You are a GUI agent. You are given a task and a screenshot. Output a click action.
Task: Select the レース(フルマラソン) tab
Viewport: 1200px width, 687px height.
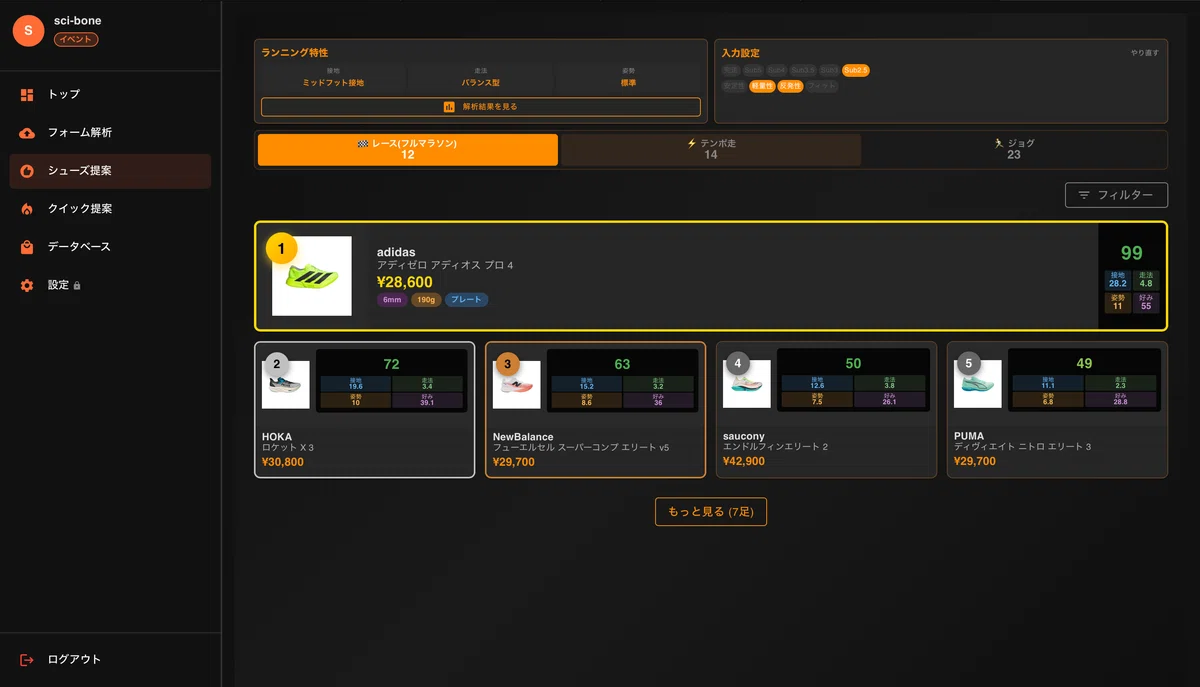(408, 149)
